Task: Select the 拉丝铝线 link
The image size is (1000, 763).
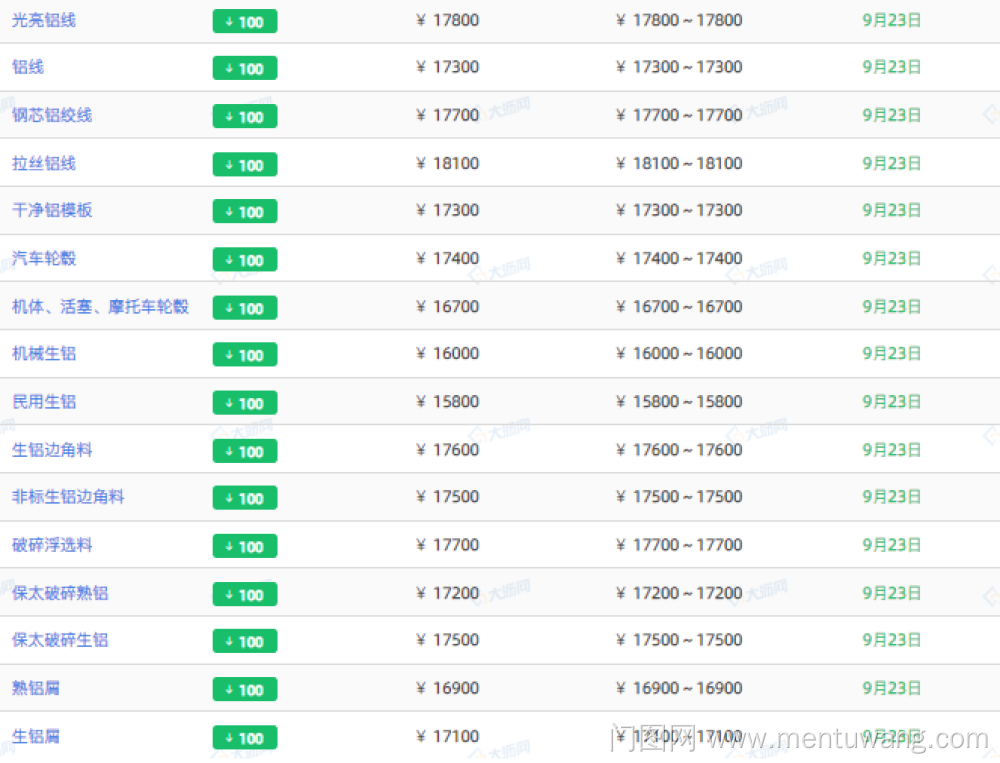Action: pos(44,163)
